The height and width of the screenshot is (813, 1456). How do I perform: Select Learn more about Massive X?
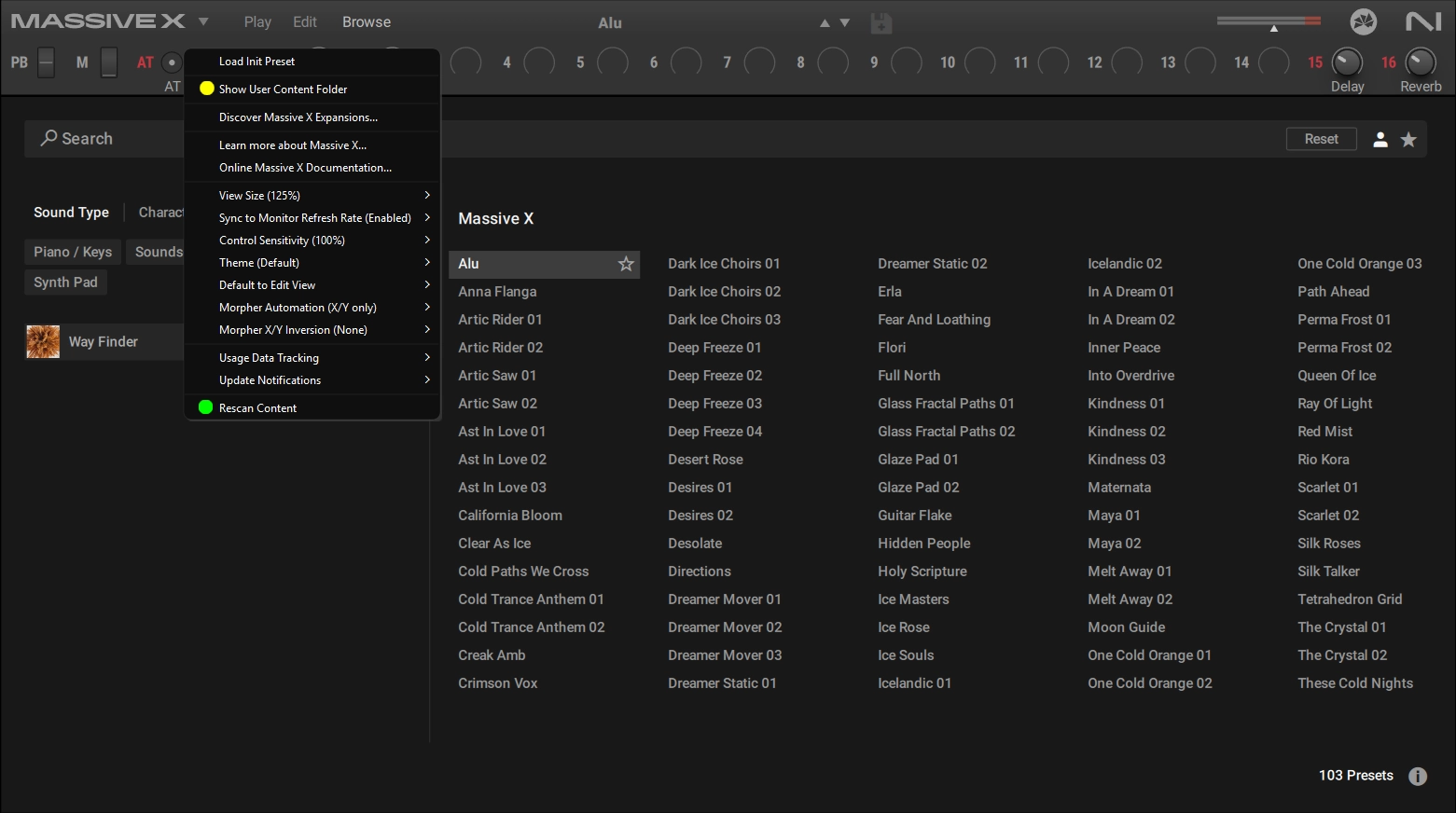coord(312,145)
